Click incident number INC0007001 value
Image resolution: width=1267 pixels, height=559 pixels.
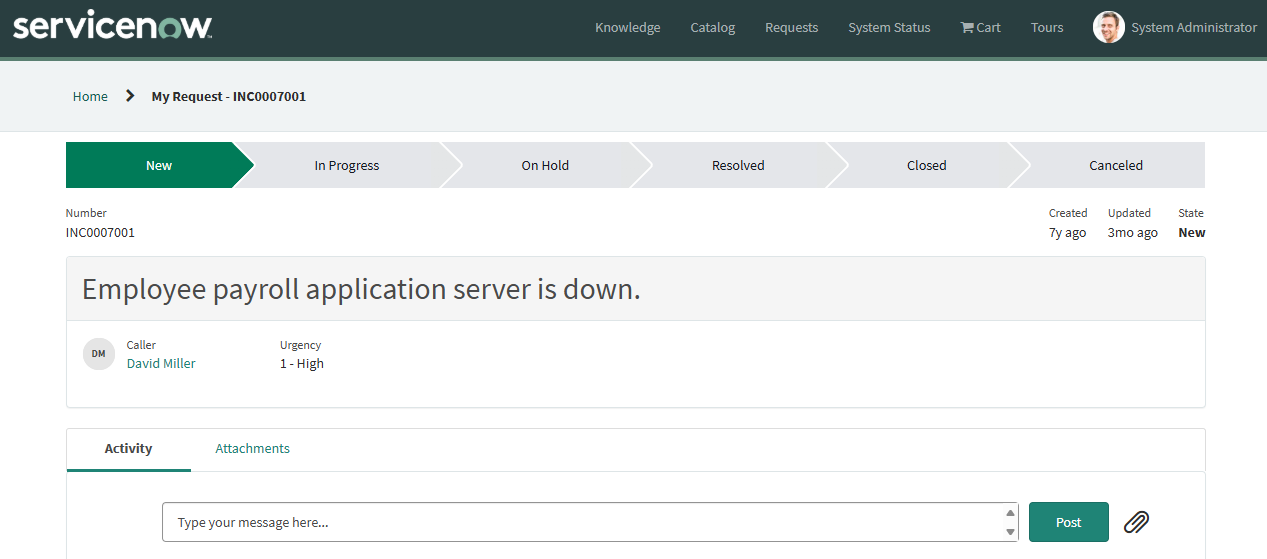(100, 232)
